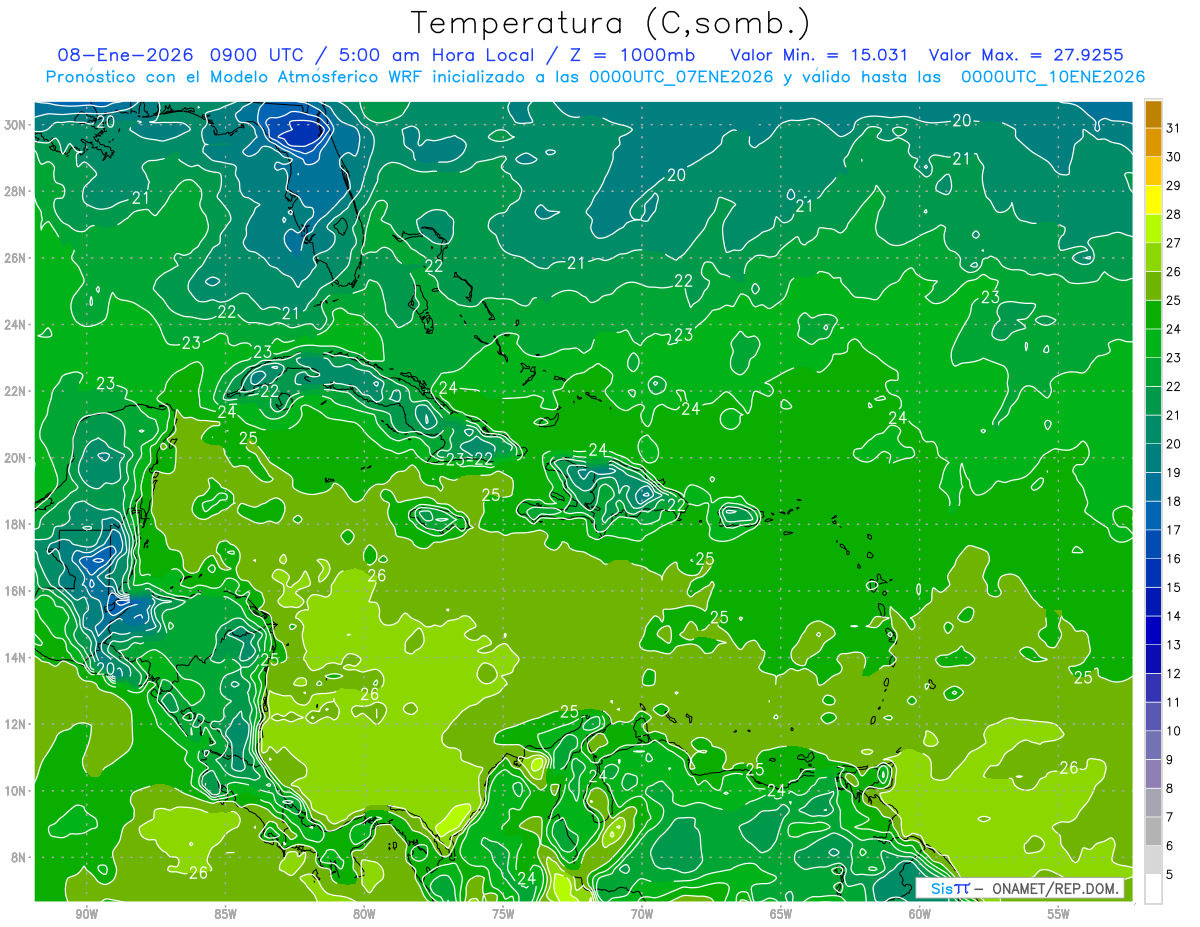Click the colorbar label "8"
Image resolution: width=1200 pixels, height=927 pixels.
pyautogui.click(x=1169, y=788)
